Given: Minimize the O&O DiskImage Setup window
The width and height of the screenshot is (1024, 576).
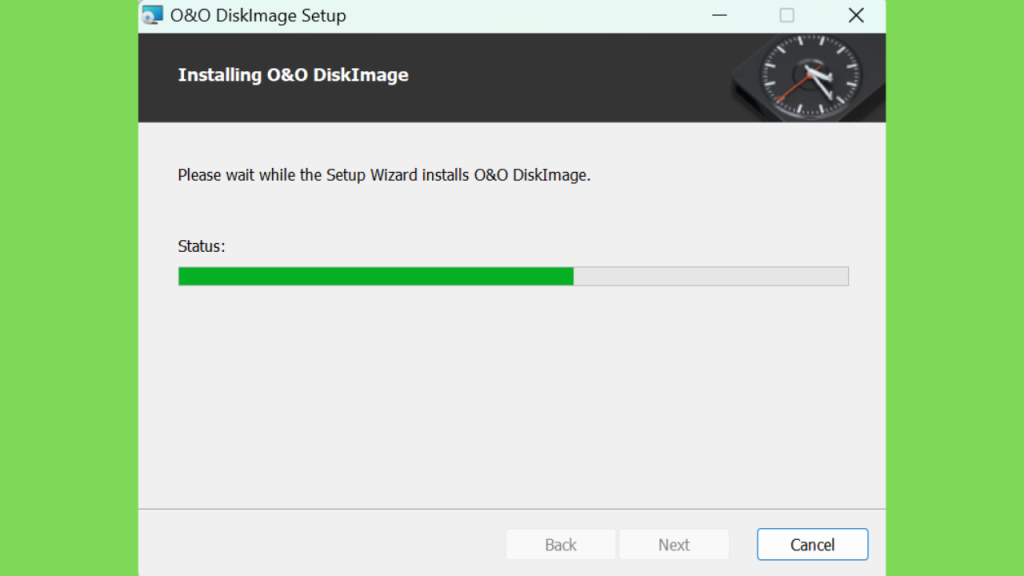Looking at the screenshot, I should (719, 15).
